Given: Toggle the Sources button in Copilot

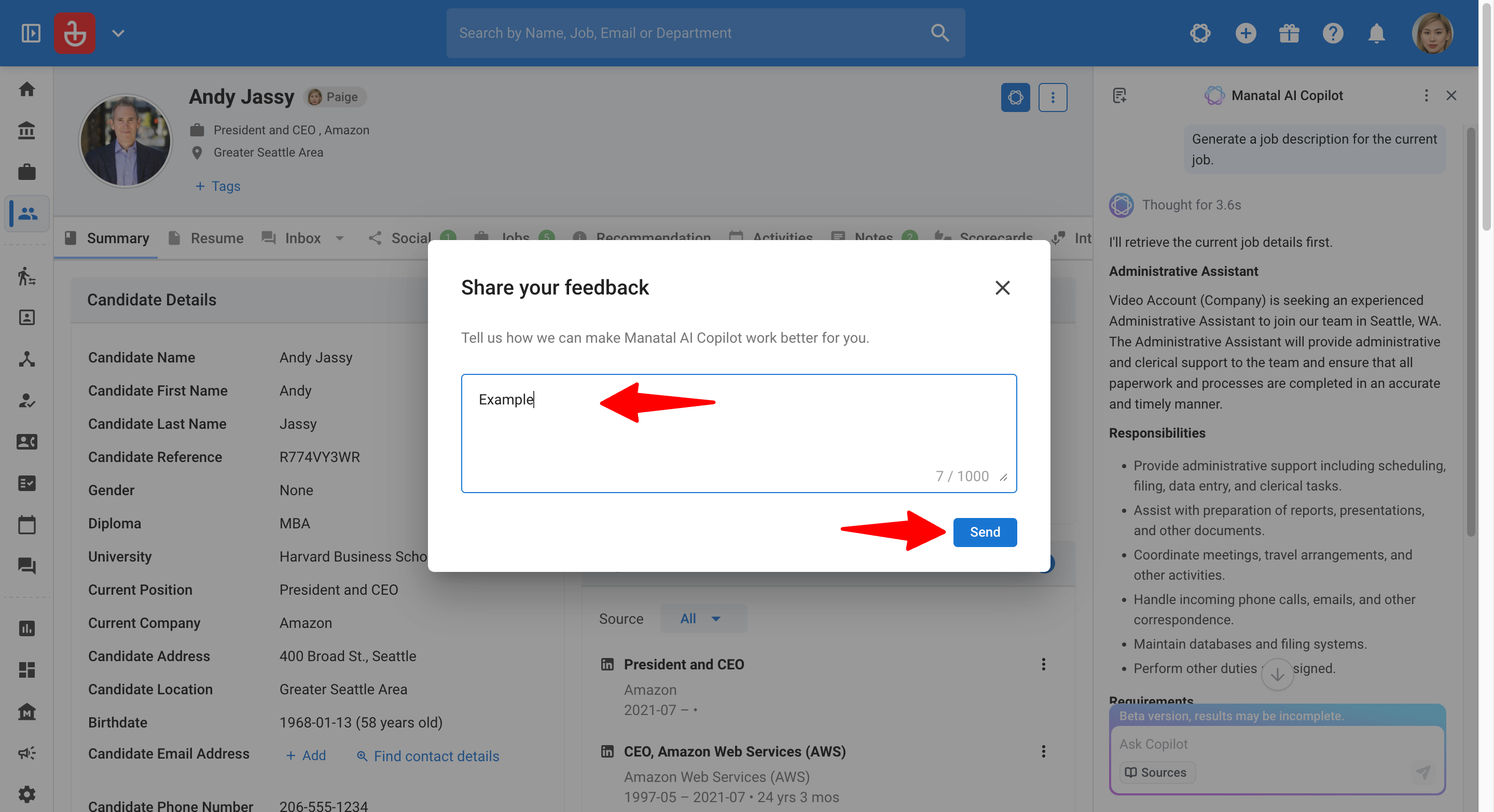Looking at the screenshot, I should point(1156,772).
